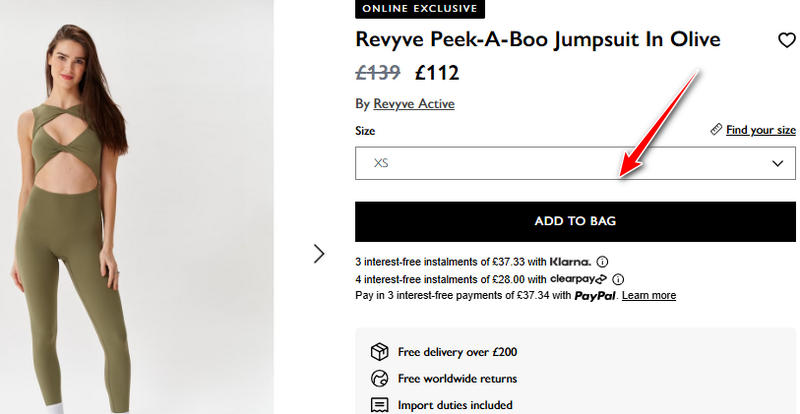Click the Import duties included icon
The width and height of the screenshot is (800, 414).
tap(379, 405)
